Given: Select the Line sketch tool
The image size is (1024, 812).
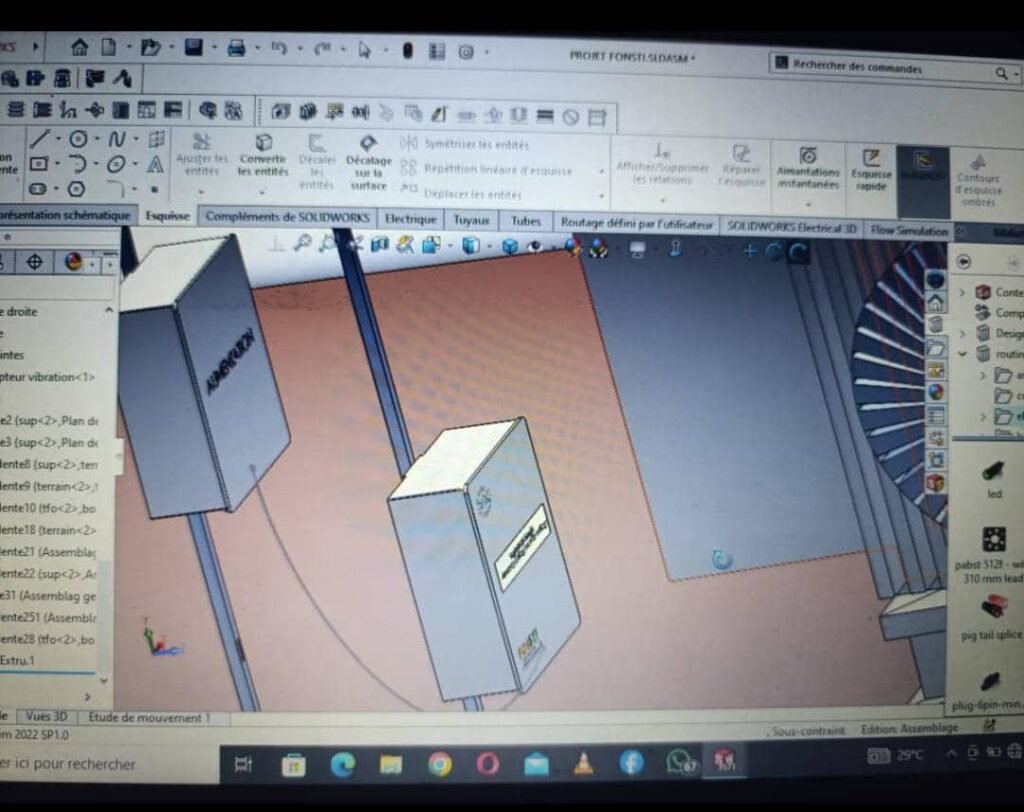Looking at the screenshot, I should pos(38,139).
